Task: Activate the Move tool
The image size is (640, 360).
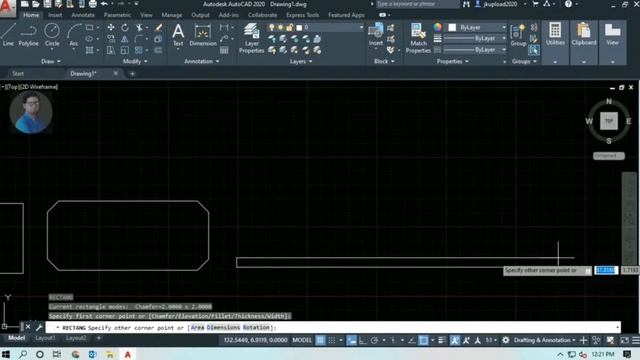Action: tap(111, 27)
